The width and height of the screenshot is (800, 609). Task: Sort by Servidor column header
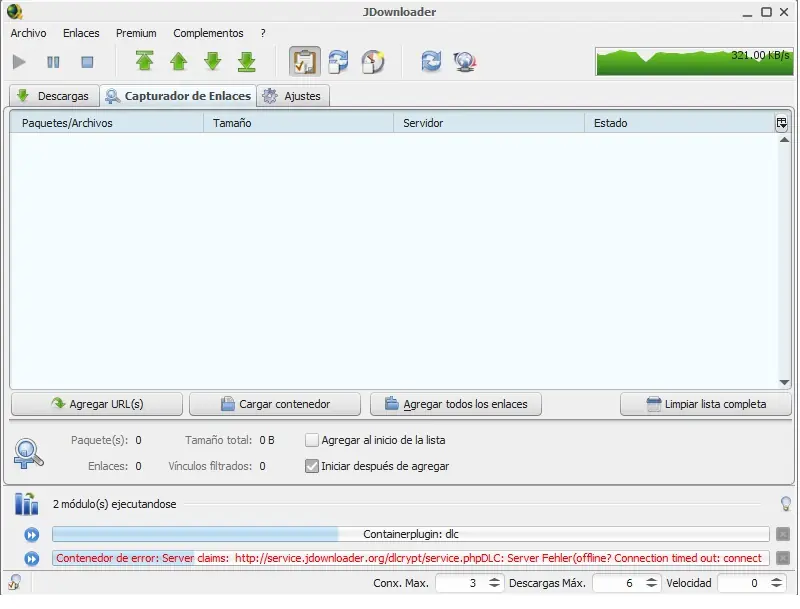pyautogui.click(x=489, y=123)
